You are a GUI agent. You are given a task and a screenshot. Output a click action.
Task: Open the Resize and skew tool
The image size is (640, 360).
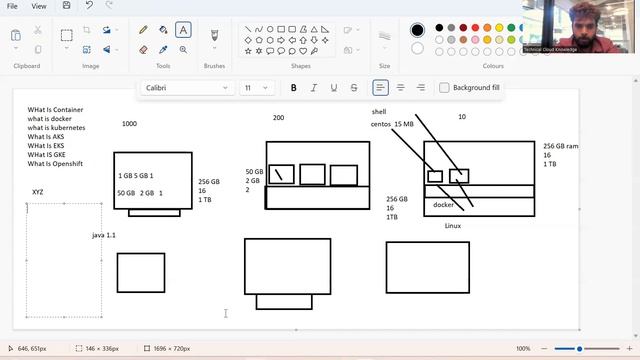coord(87,49)
